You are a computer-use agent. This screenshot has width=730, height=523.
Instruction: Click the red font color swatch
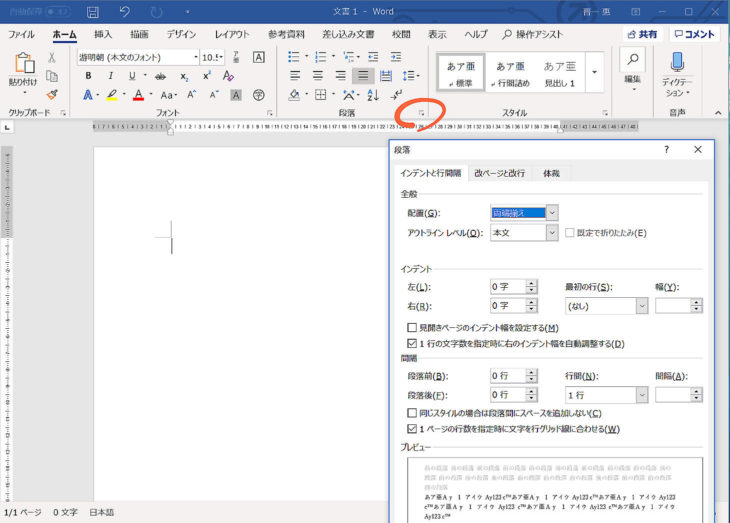(x=136, y=95)
